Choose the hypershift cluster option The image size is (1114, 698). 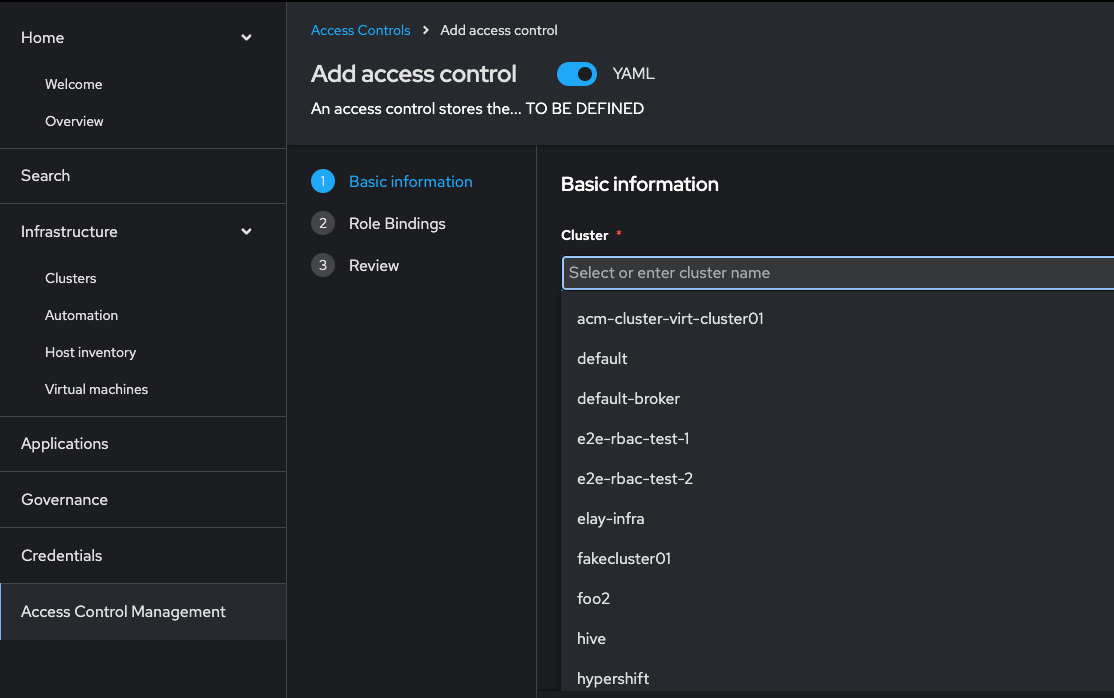(x=613, y=679)
